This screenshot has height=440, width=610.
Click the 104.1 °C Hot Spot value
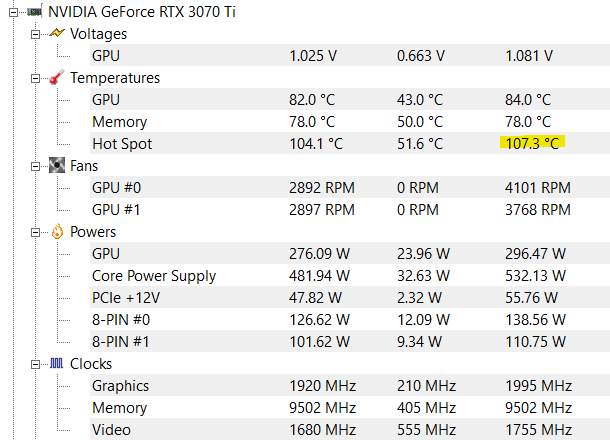pyautogui.click(x=316, y=144)
